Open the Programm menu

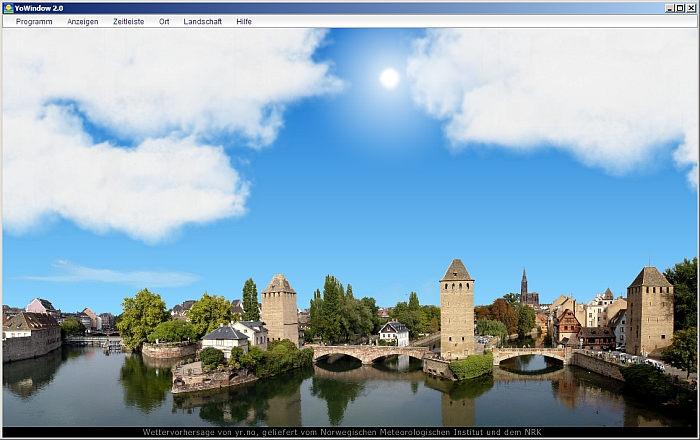34,21
